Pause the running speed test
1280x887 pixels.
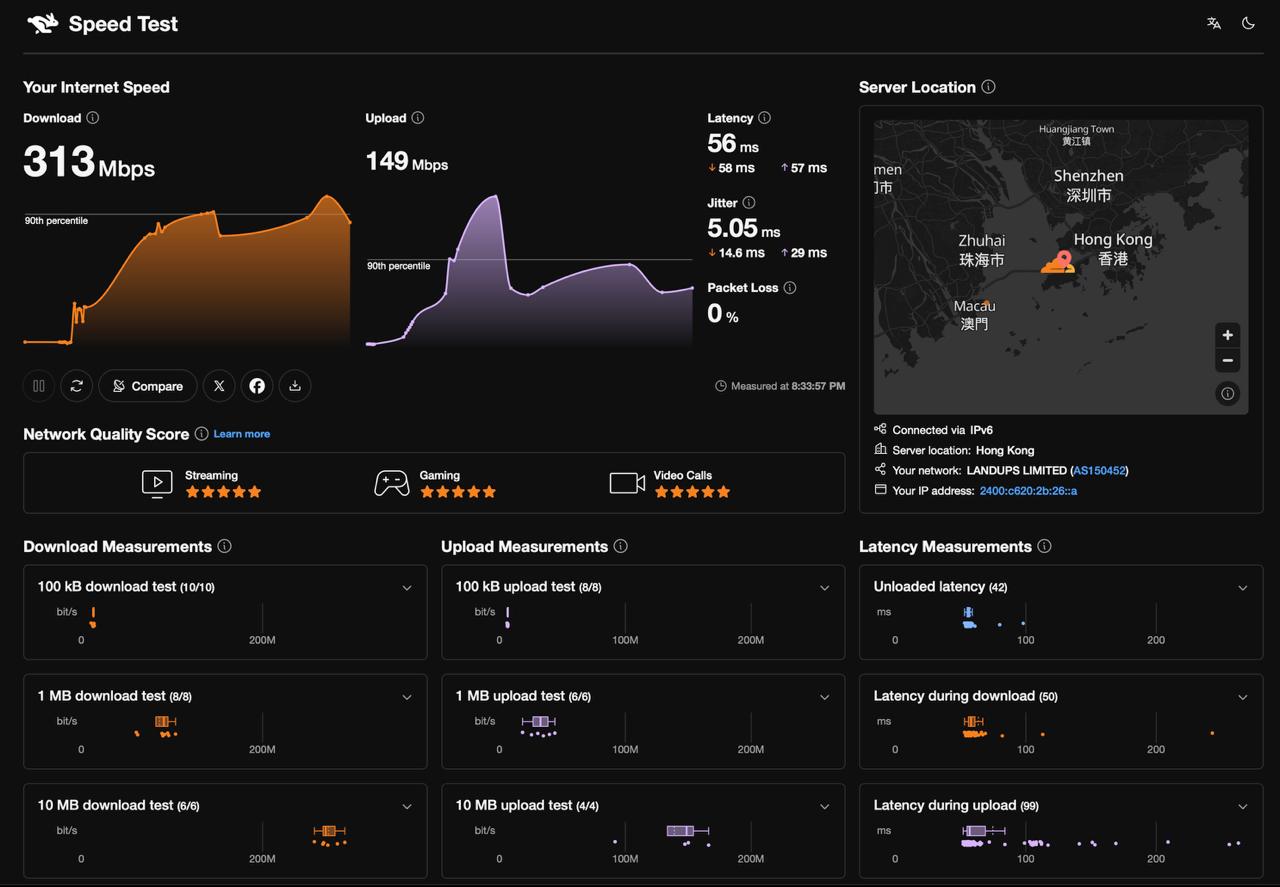pos(39,386)
